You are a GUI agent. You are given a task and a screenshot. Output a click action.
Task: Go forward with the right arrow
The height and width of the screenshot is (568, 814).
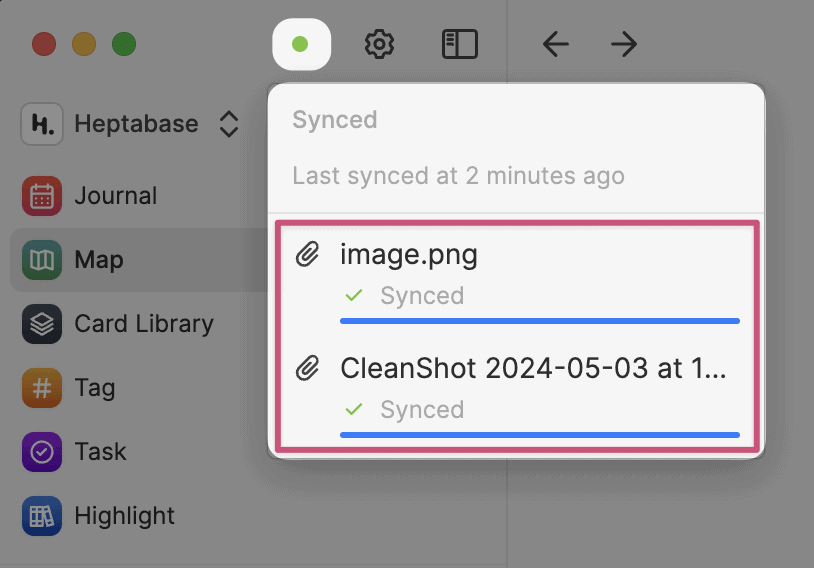point(624,44)
